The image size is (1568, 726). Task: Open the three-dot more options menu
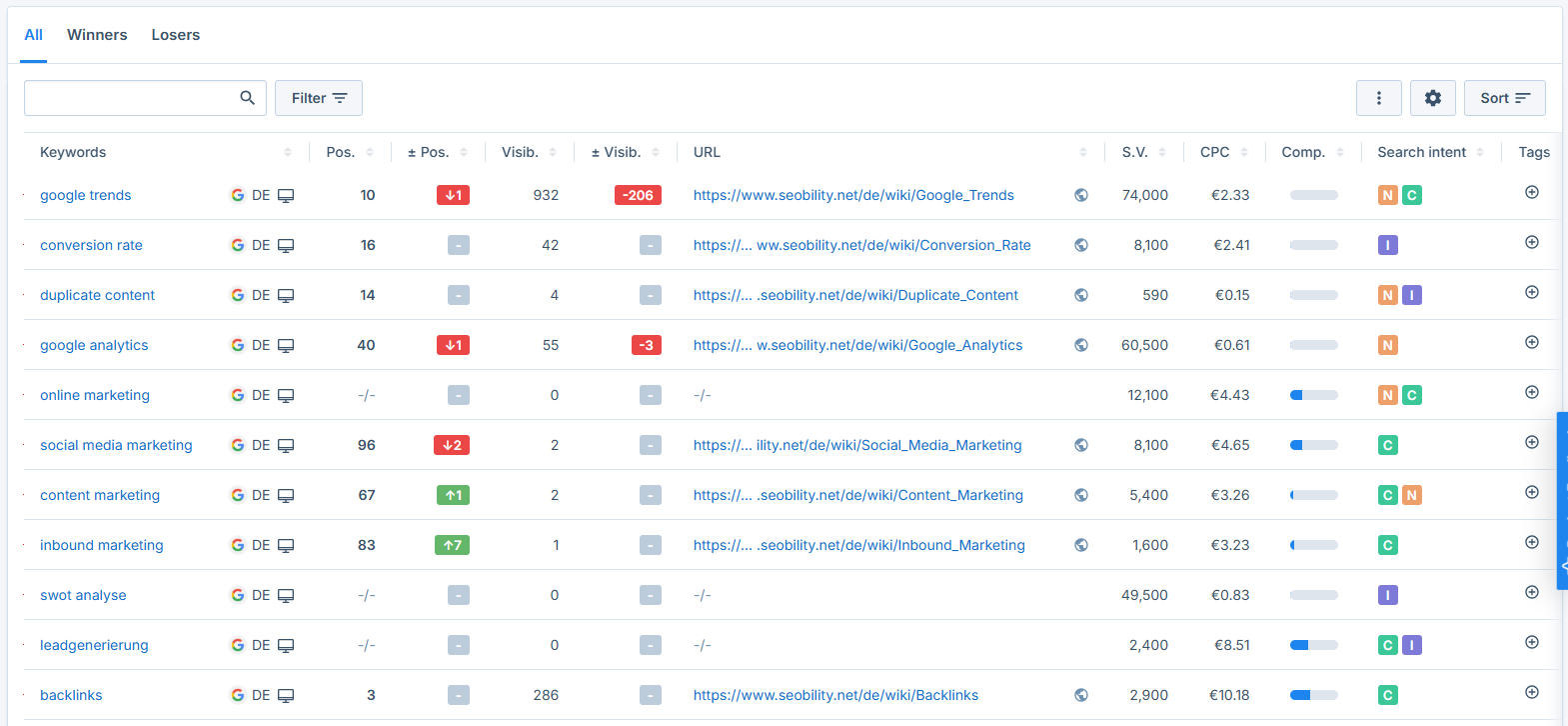(x=1378, y=98)
